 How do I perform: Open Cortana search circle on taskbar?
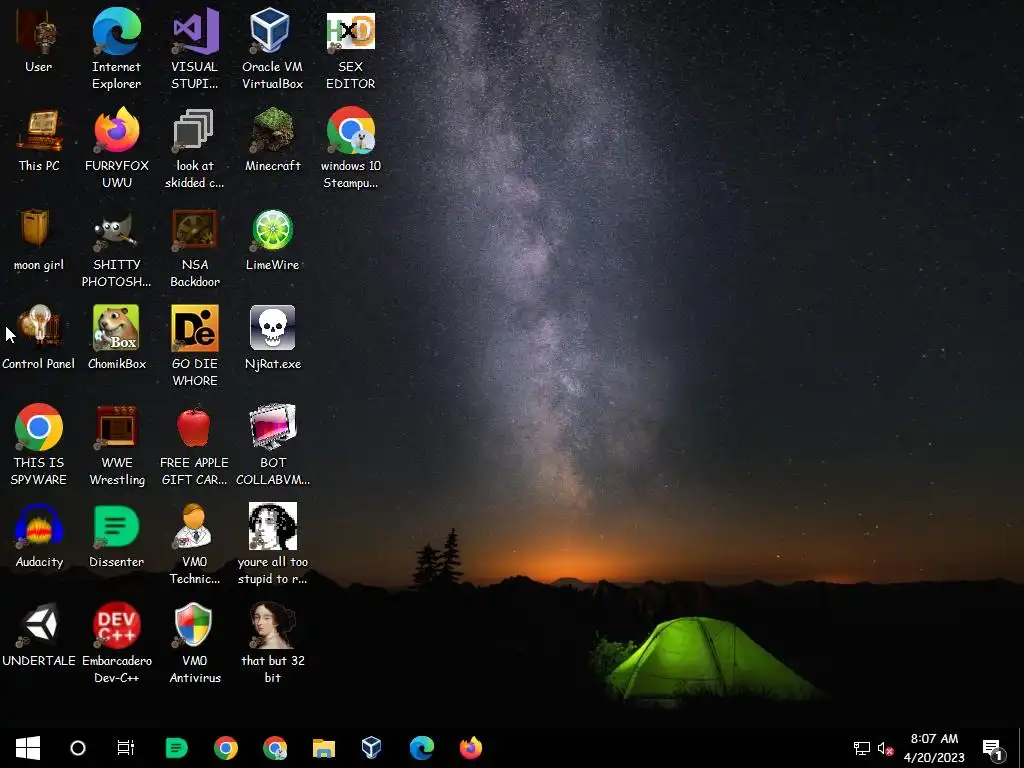[78, 748]
